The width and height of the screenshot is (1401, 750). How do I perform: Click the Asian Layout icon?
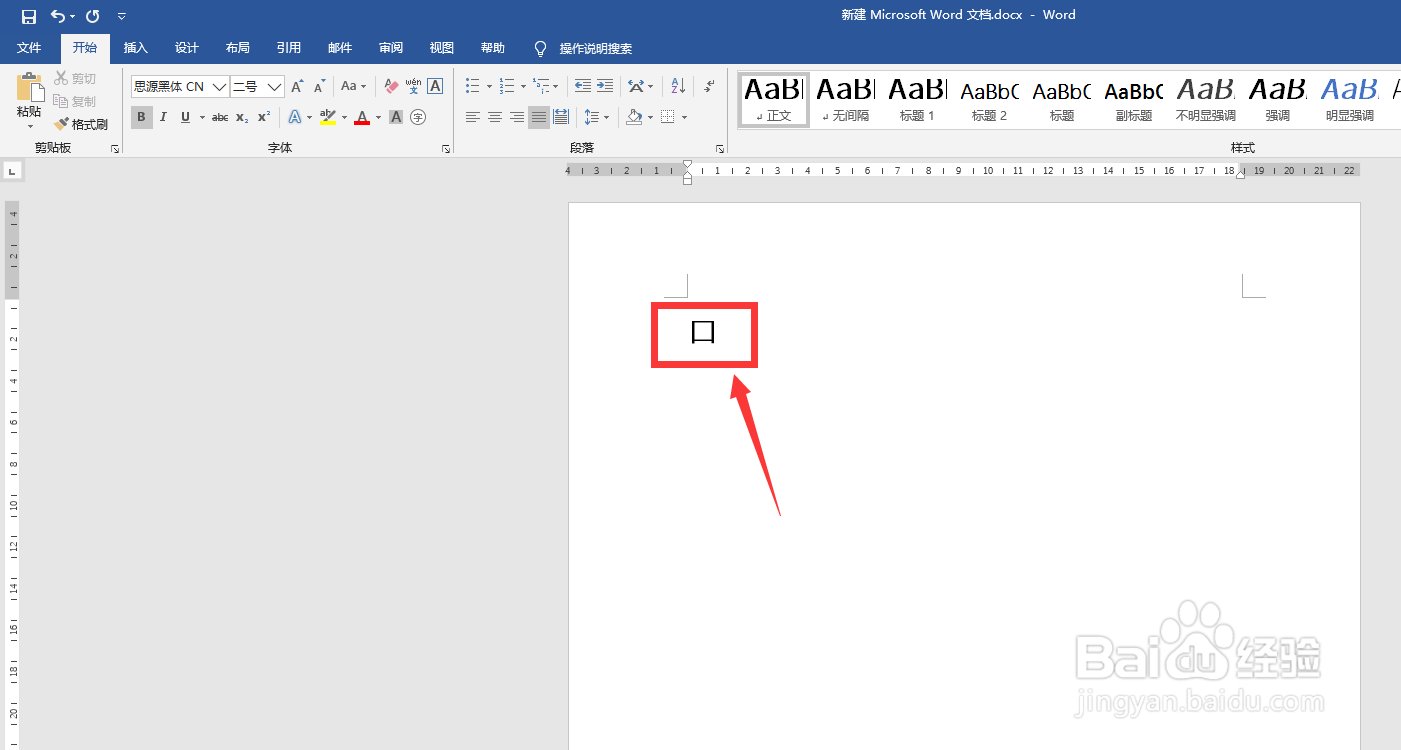coord(635,86)
